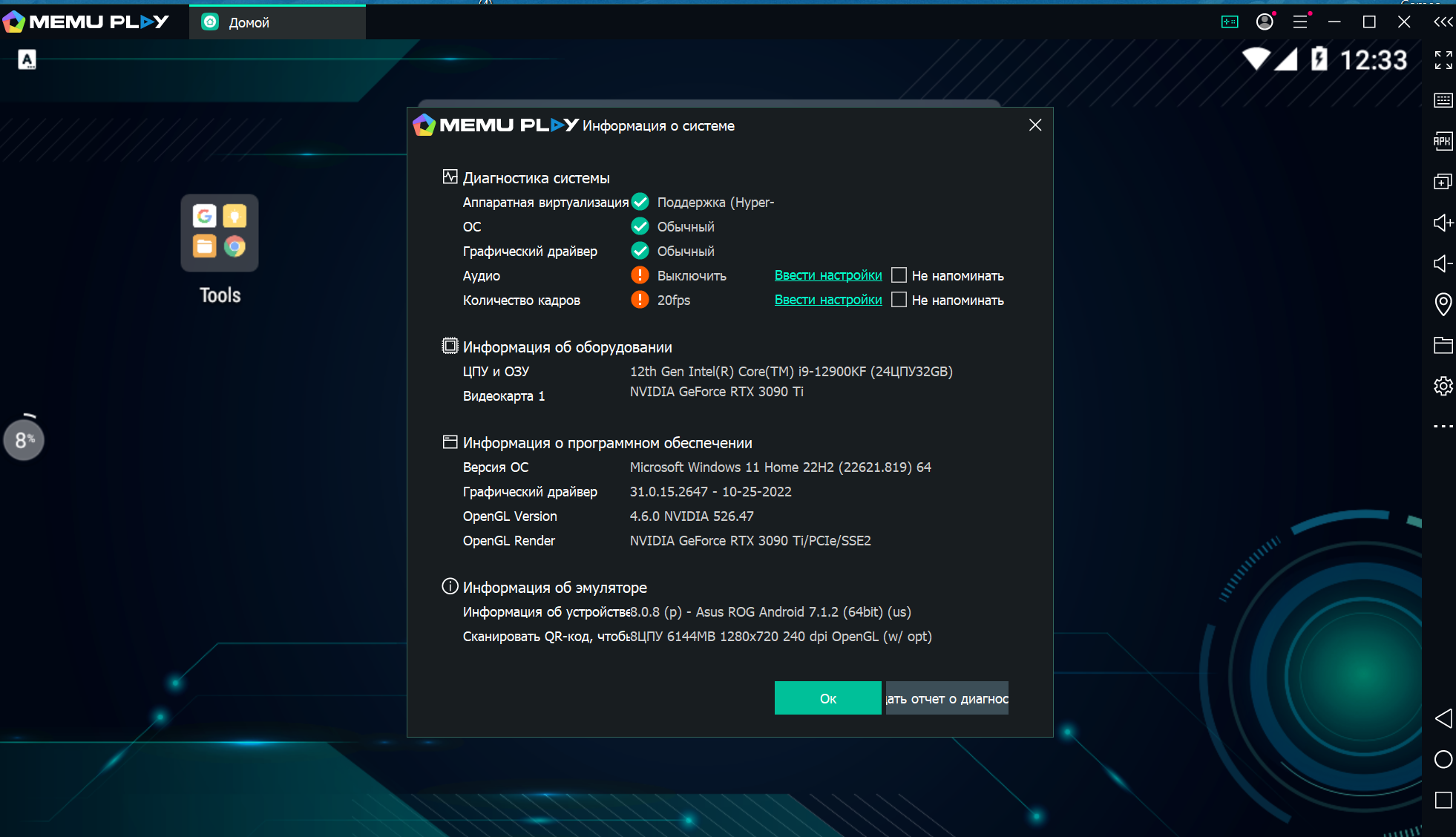Open emulator settings gear

point(1443,386)
